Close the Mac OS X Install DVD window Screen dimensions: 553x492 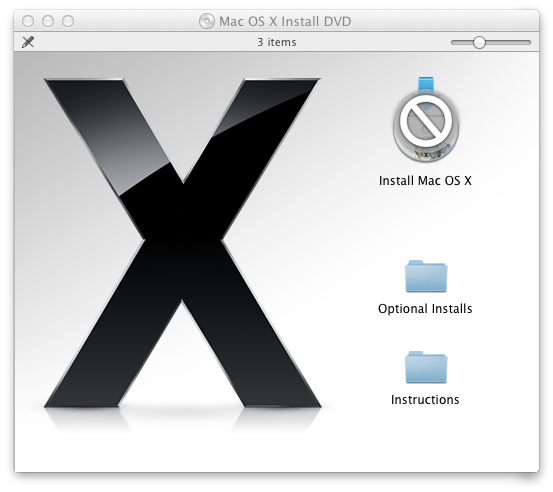(28, 21)
